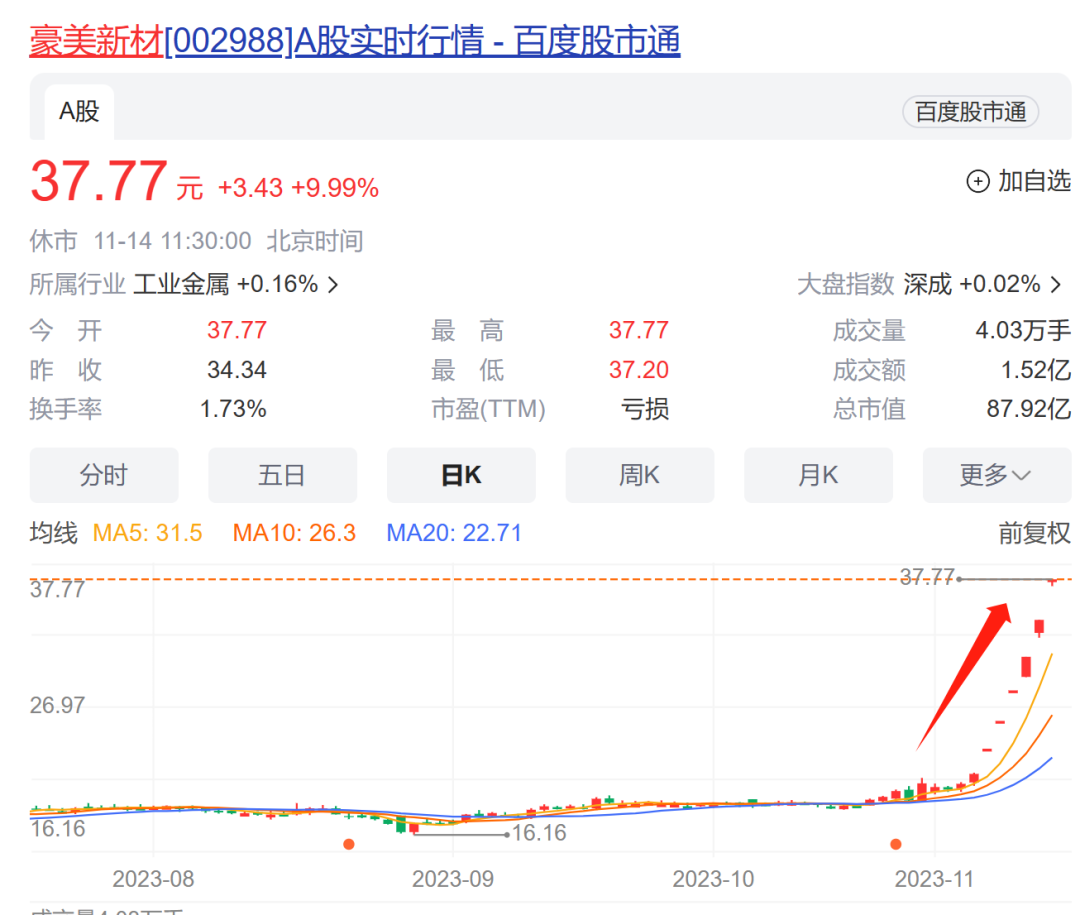Switch to the 五日 chart tab

[282, 475]
